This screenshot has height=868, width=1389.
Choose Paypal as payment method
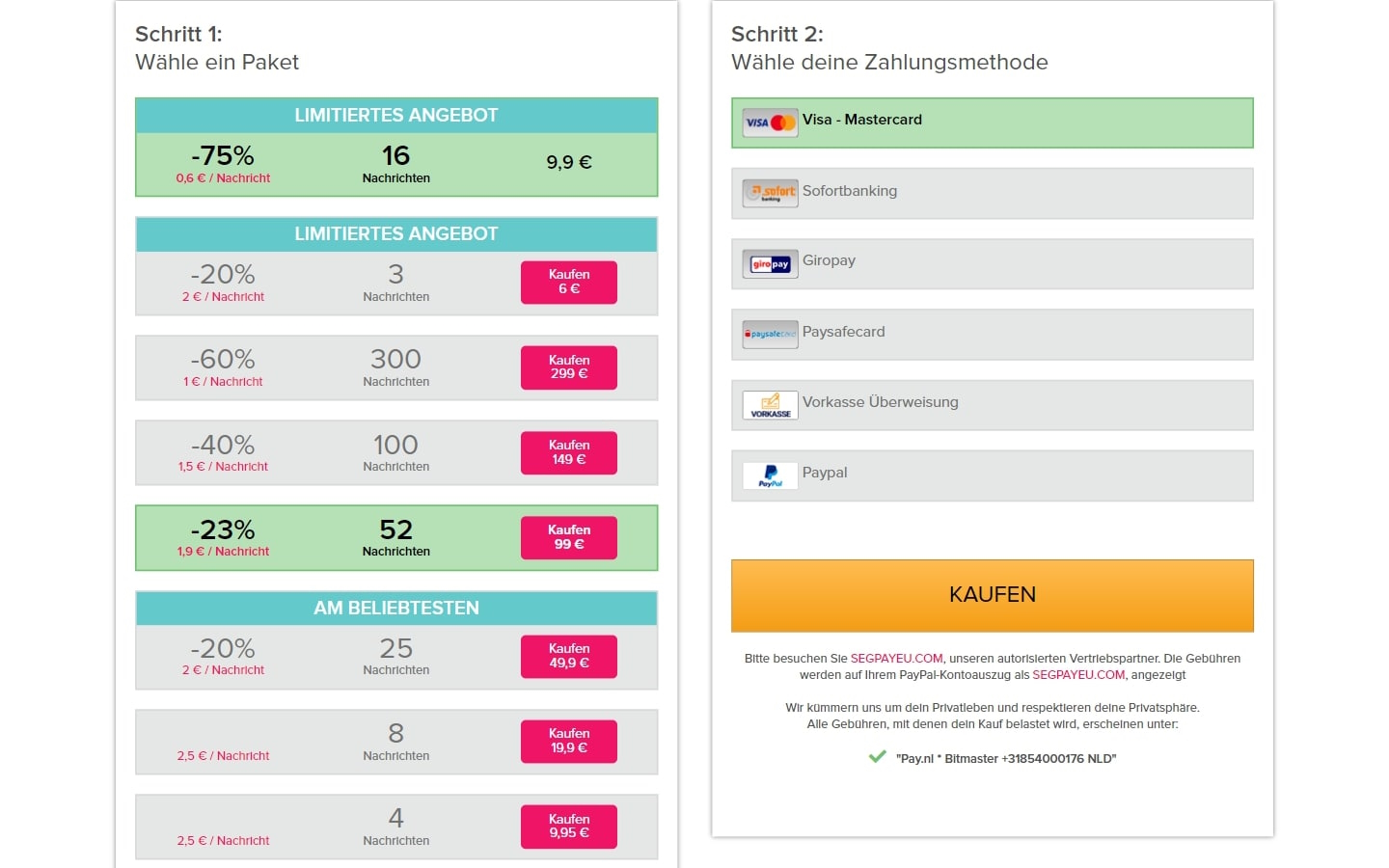click(993, 475)
